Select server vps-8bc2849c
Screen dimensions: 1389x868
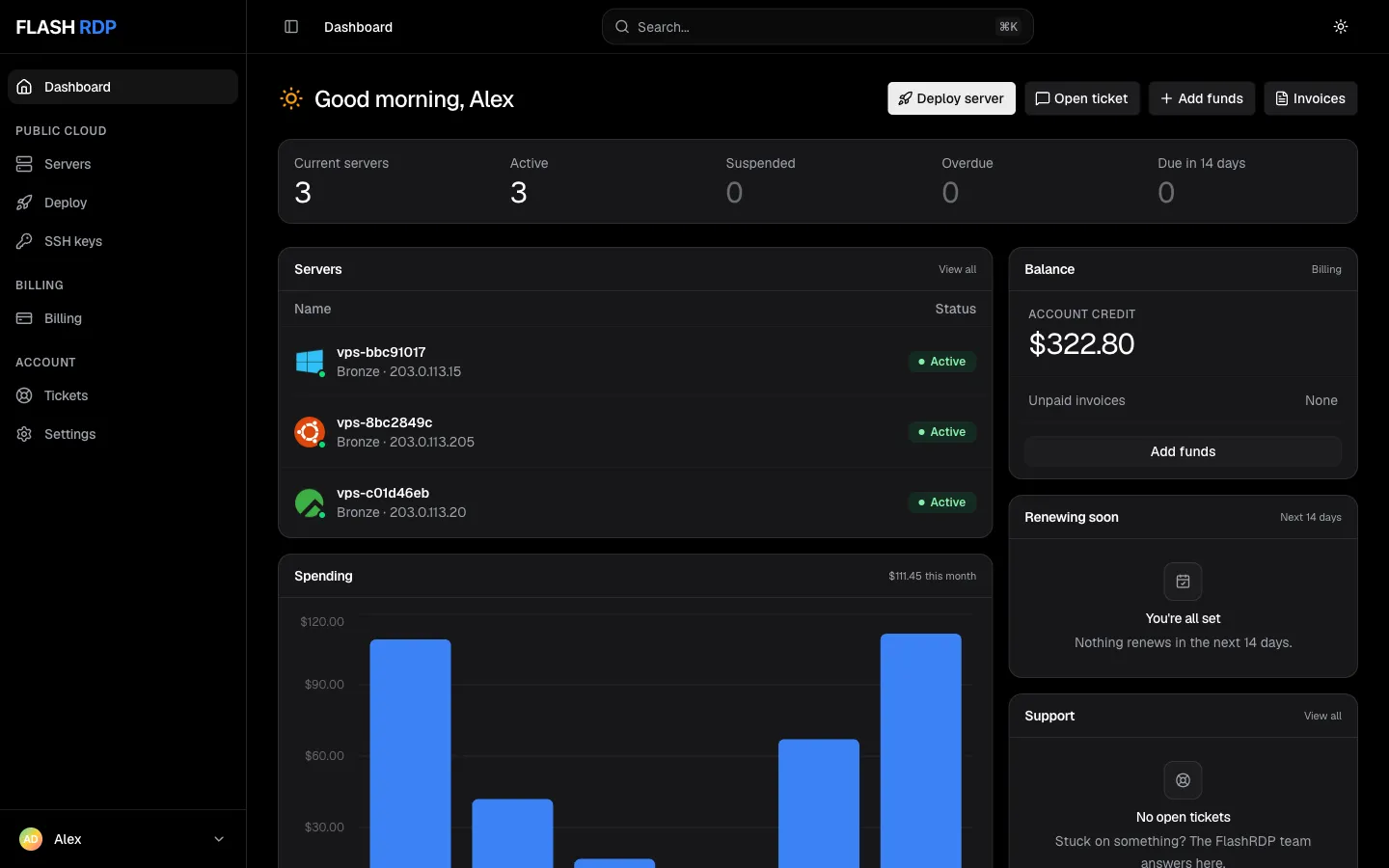[x=635, y=432]
